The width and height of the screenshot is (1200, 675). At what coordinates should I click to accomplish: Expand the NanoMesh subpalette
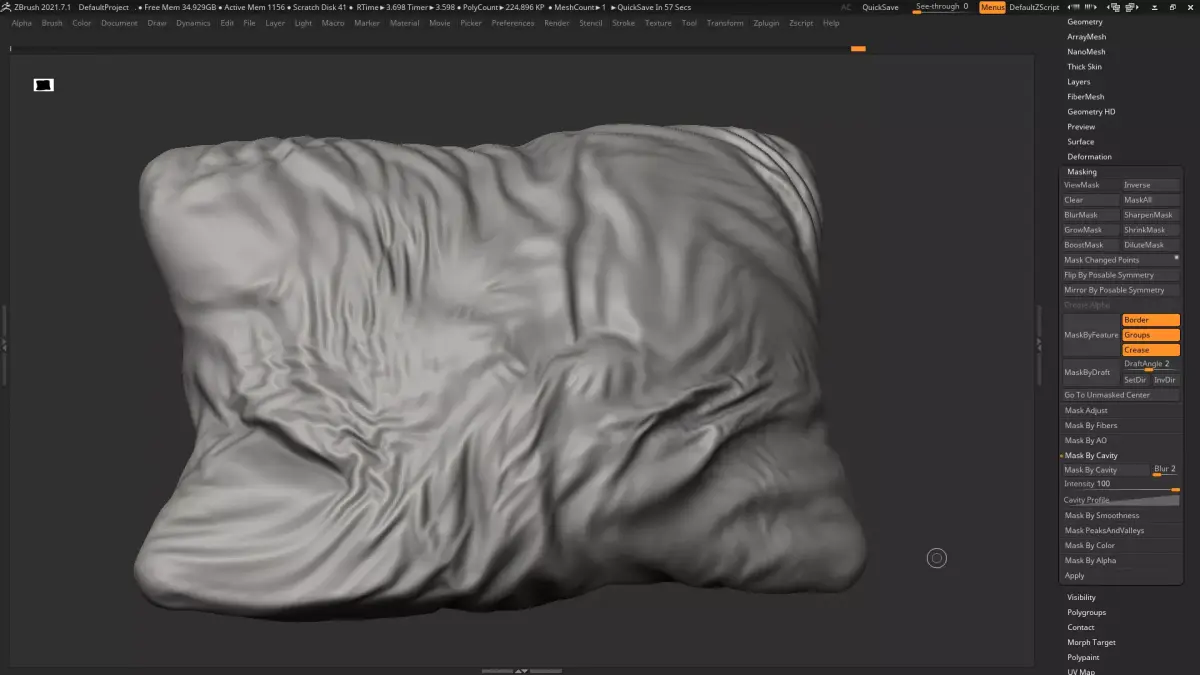click(x=1086, y=52)
